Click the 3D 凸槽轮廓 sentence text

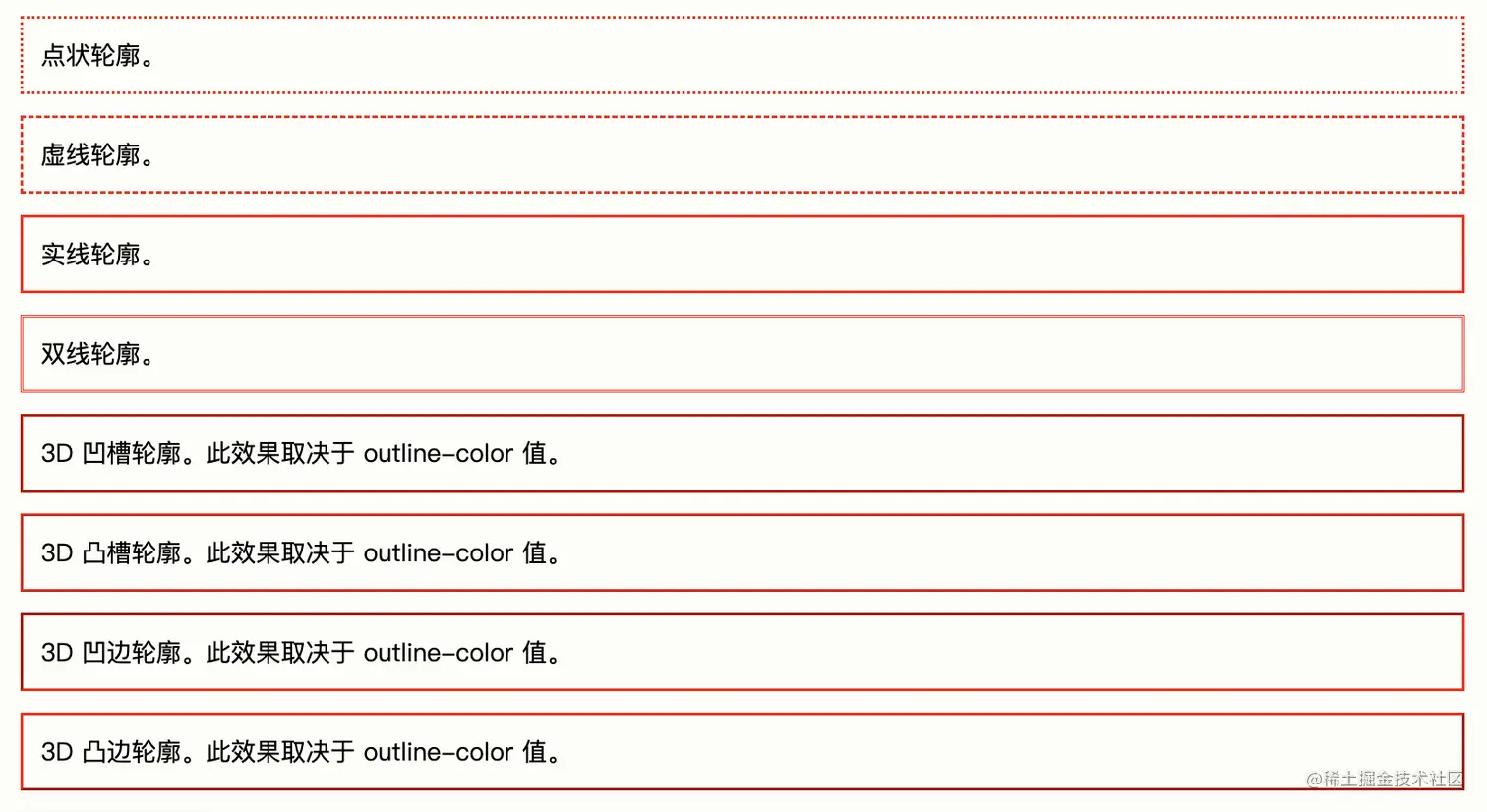click(301, 552)
